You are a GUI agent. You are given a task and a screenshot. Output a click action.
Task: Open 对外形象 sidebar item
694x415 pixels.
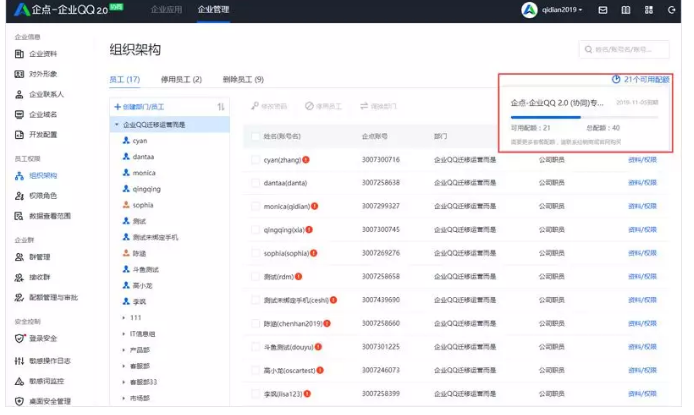(36, 74)
